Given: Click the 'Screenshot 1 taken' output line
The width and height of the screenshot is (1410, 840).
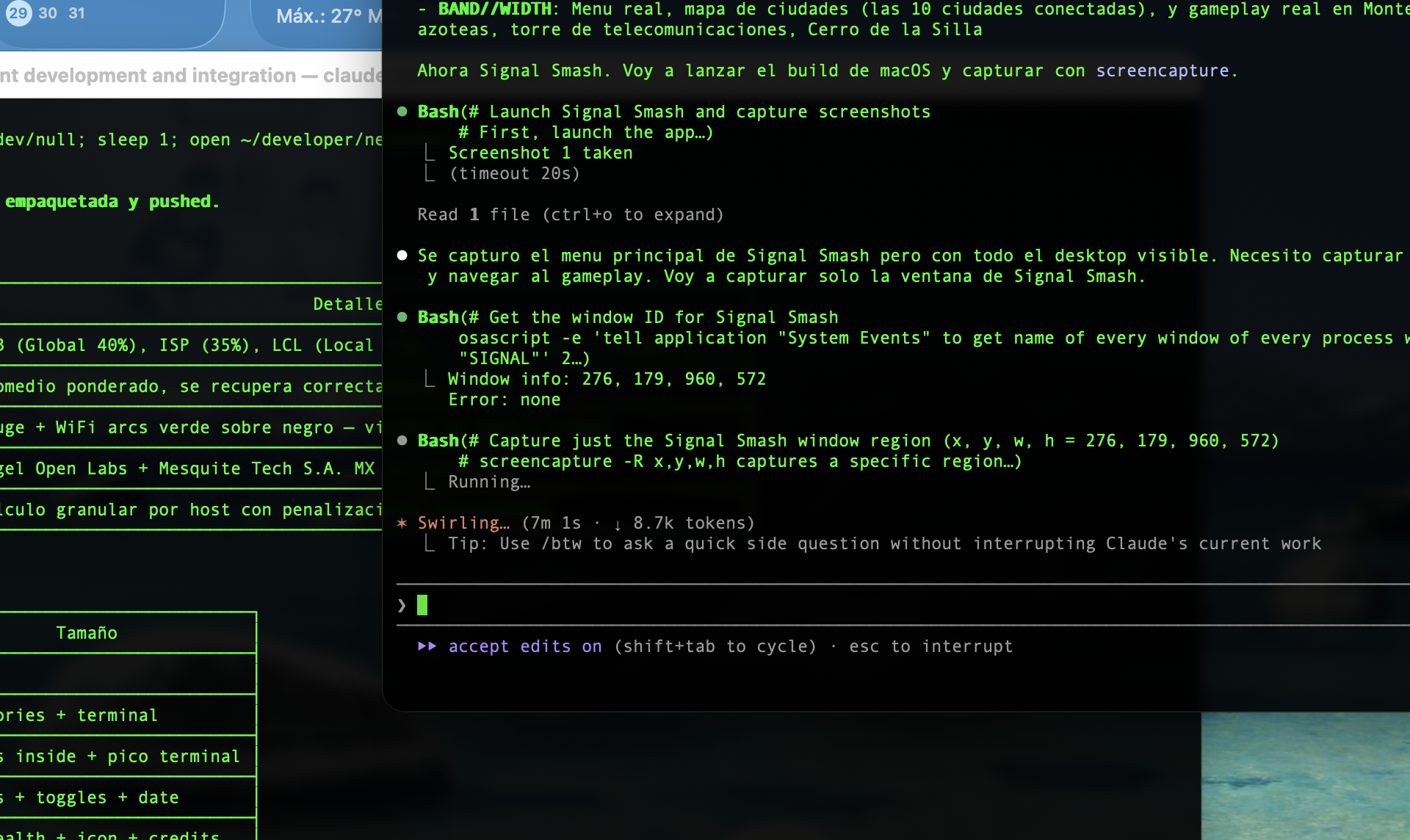Looking at the screenshot, I should click(x=540, y=153).
